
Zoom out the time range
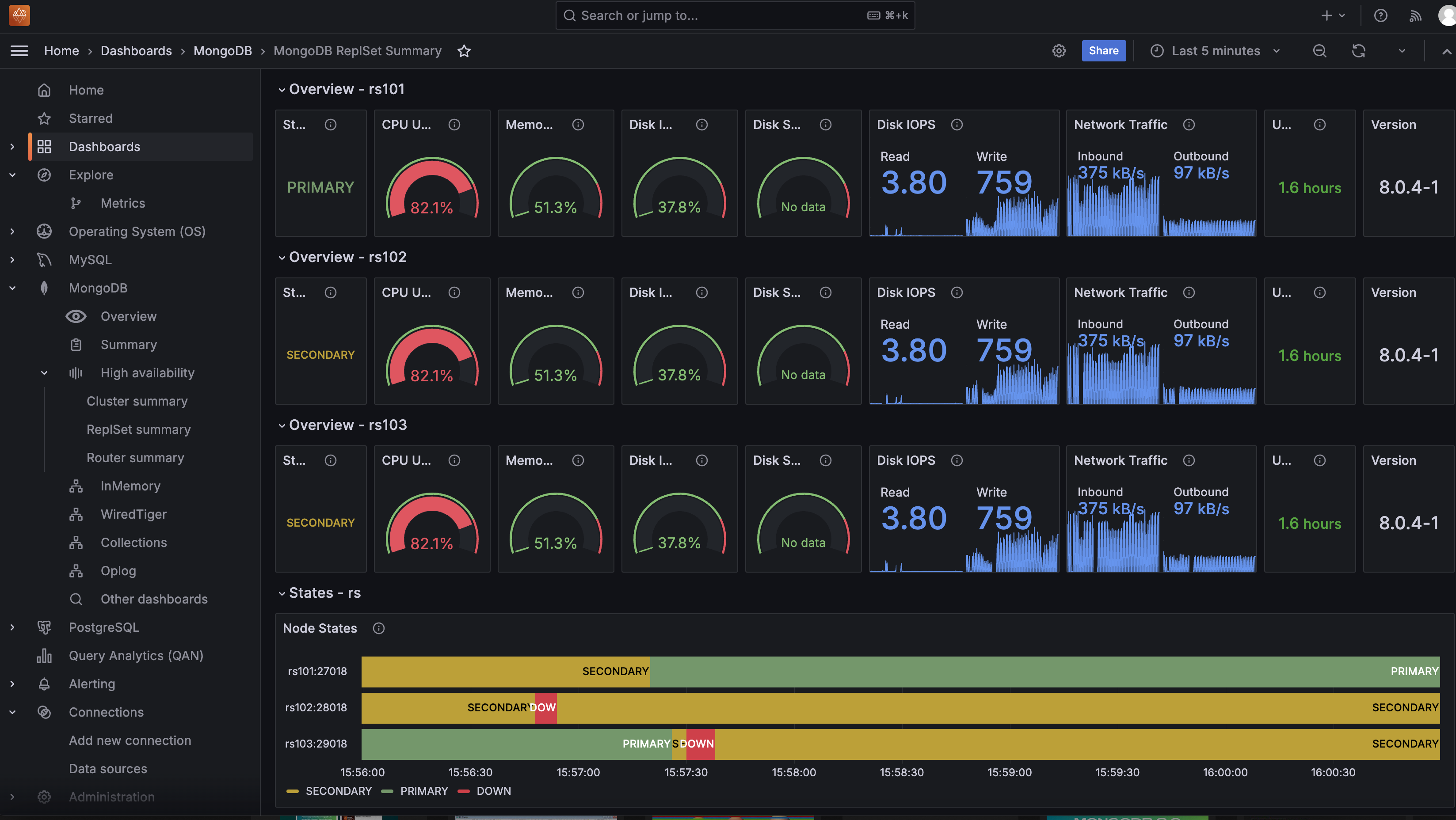pyautogui.click(x=1319, y=51)
